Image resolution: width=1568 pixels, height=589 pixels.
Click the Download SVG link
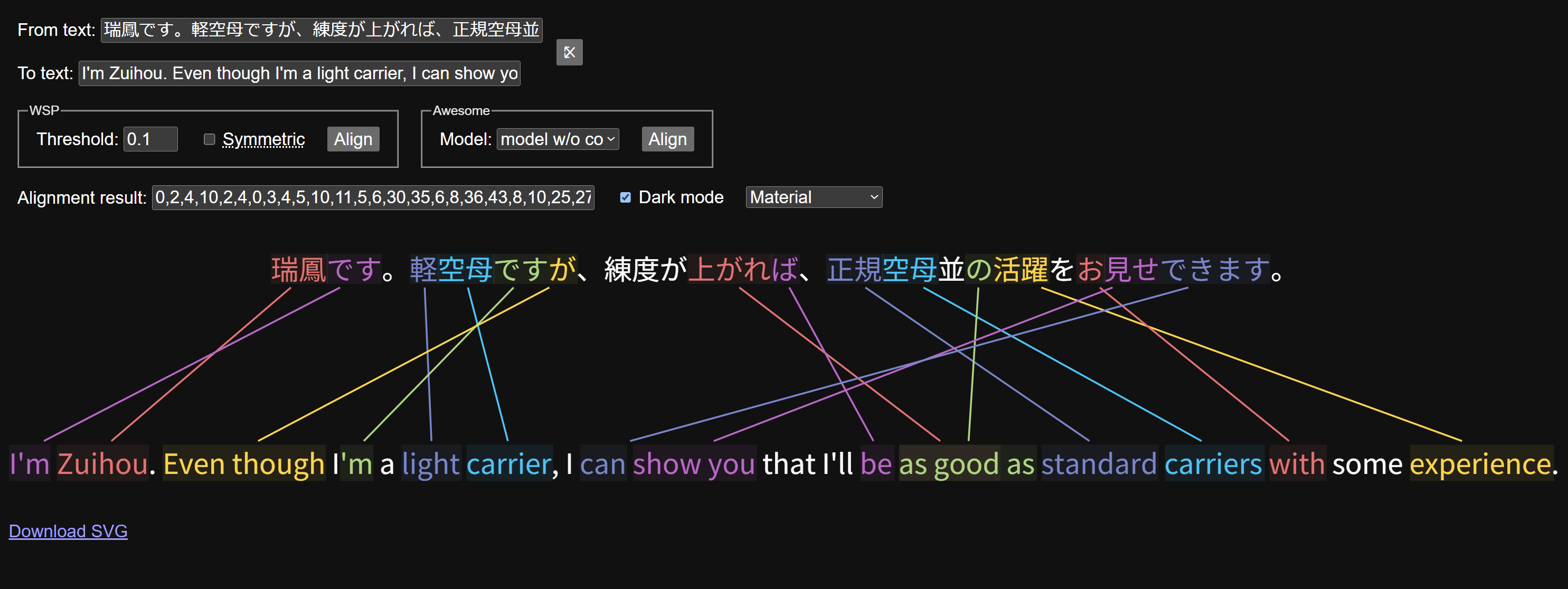(x=68, y=530)
